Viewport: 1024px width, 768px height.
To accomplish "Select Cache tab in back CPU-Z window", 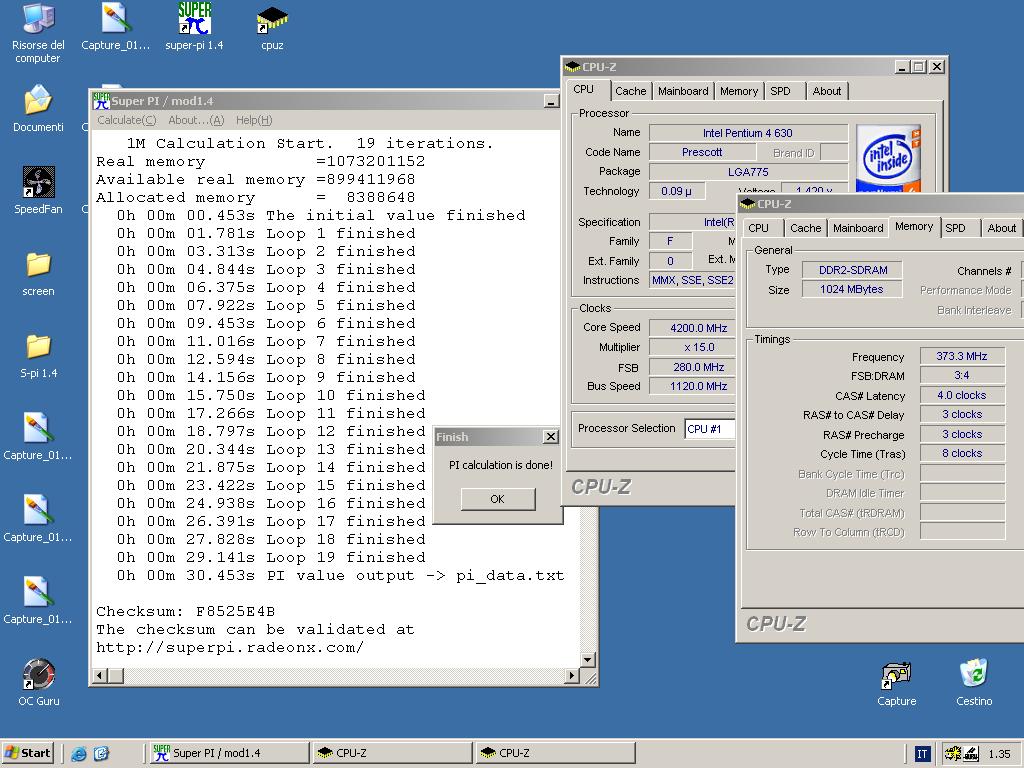I will pyautogui.click(x=630, y=91).
